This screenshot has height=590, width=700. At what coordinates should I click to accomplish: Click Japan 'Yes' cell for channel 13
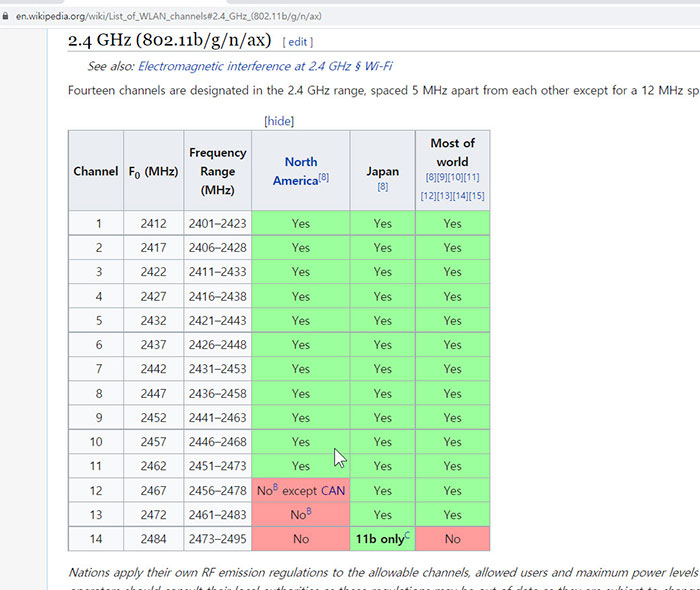(x=383, y=515)
